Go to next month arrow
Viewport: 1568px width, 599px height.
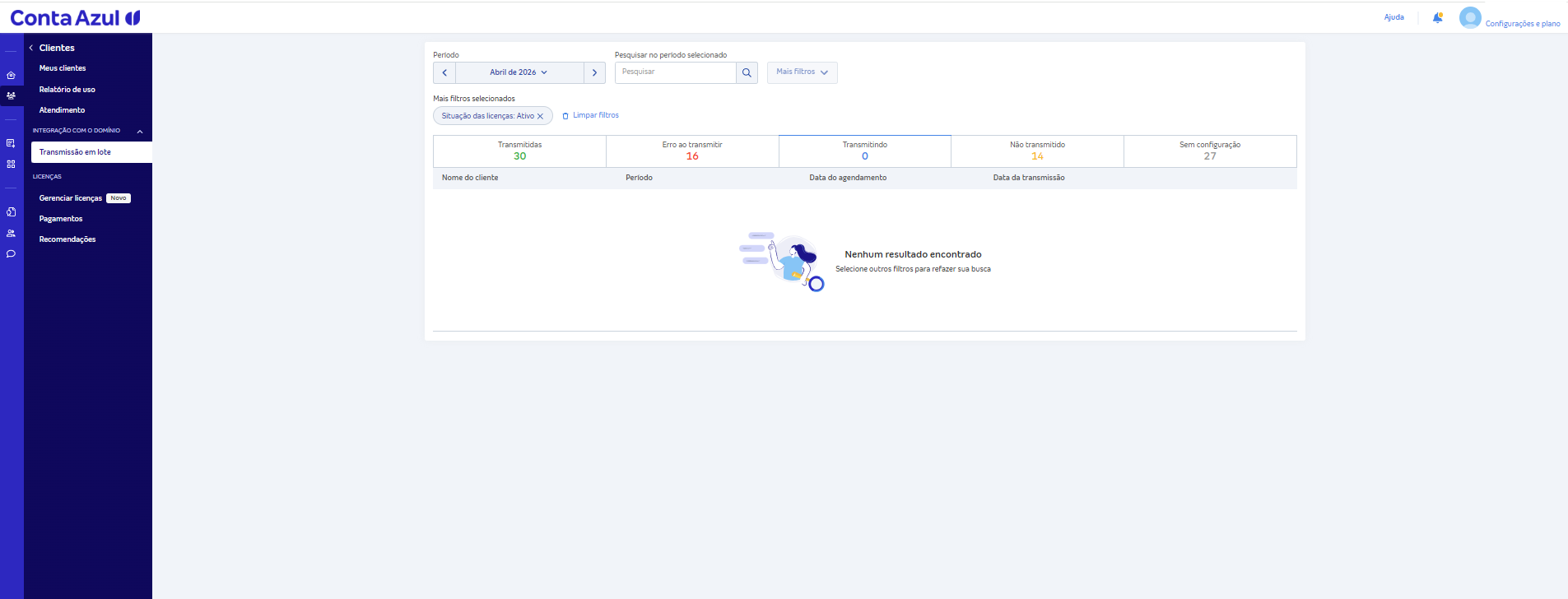(594, 72)
